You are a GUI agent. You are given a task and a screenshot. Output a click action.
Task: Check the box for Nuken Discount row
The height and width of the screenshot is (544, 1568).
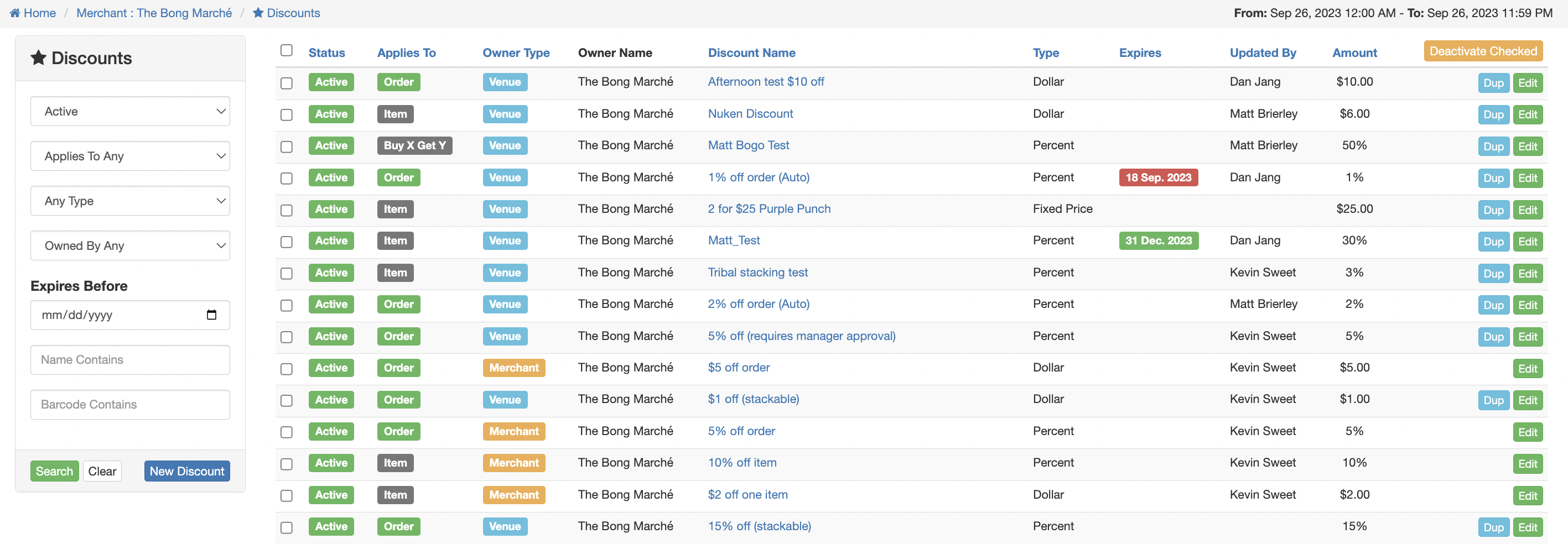pyautogui.click(x=286, y=114)
